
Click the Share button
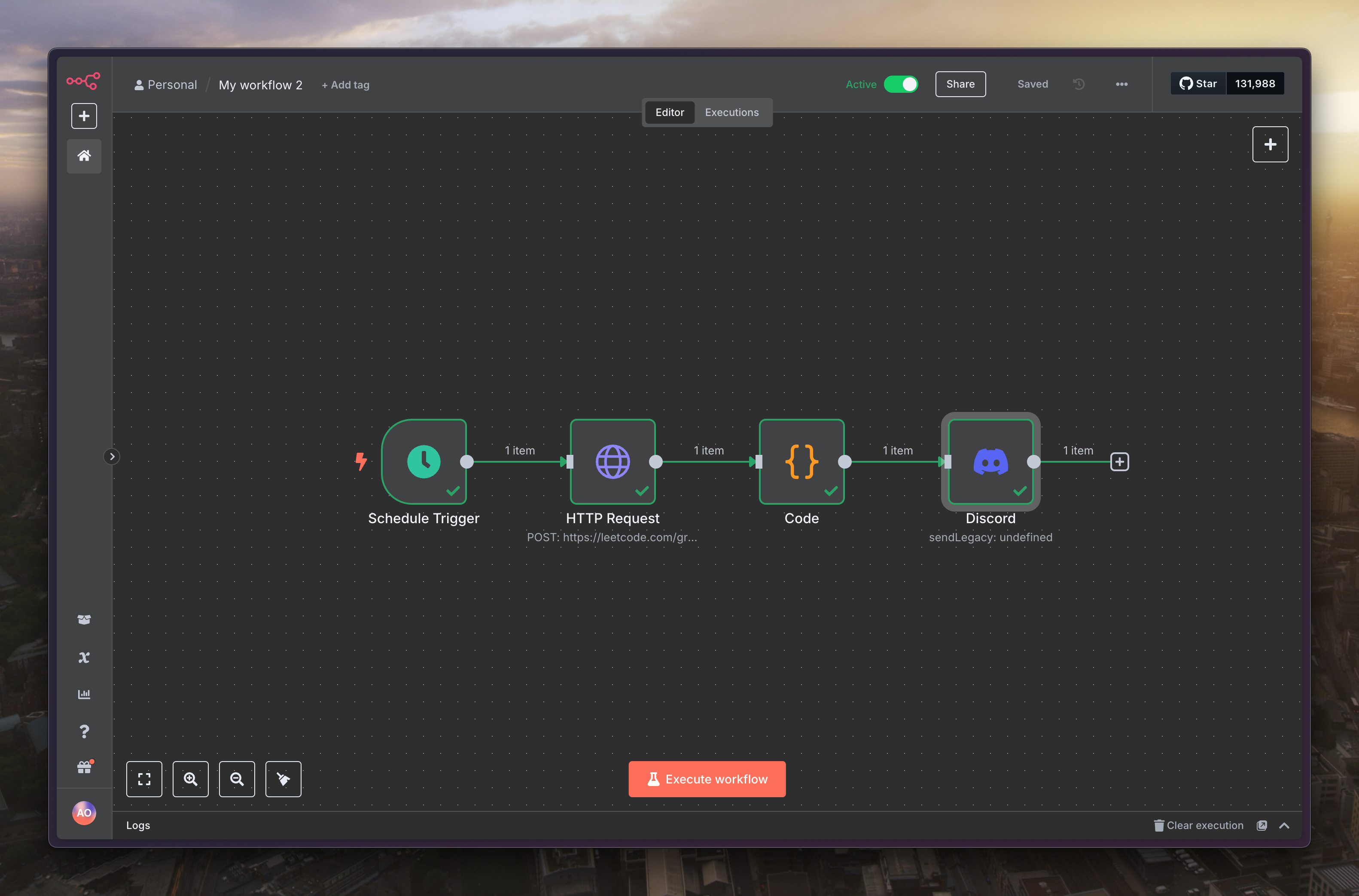(960, 84)
